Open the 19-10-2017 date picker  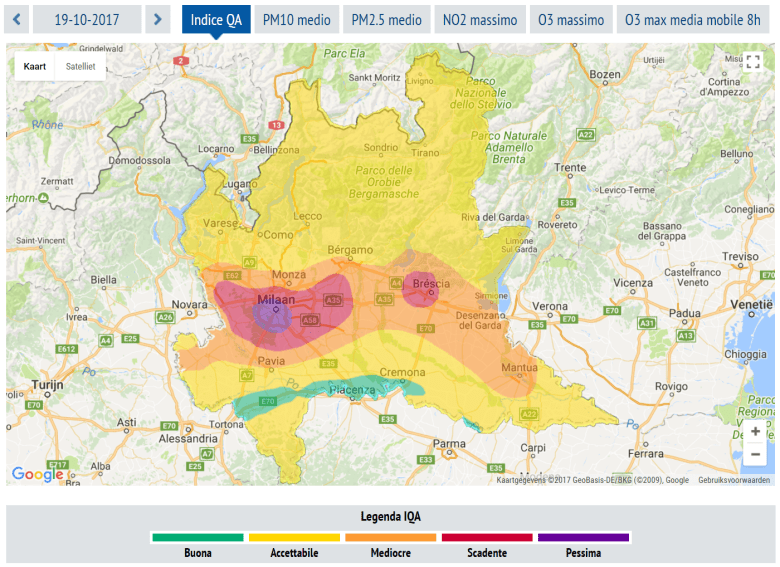click(x=87, y=20)
